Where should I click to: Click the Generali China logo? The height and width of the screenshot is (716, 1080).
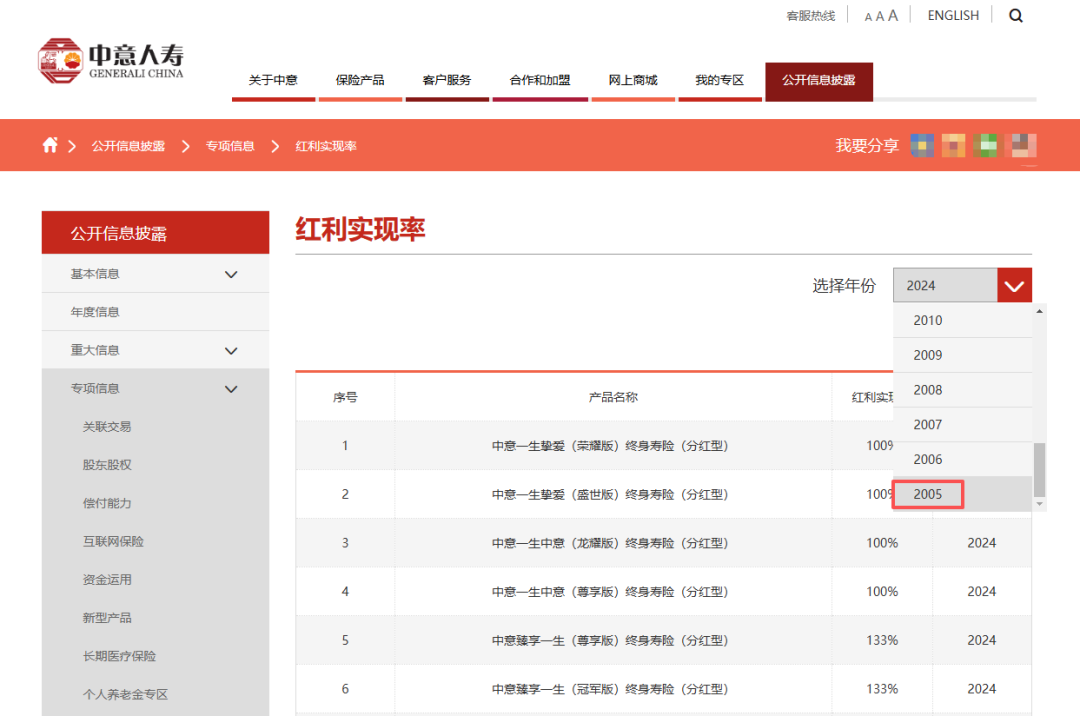coord(111,60)
